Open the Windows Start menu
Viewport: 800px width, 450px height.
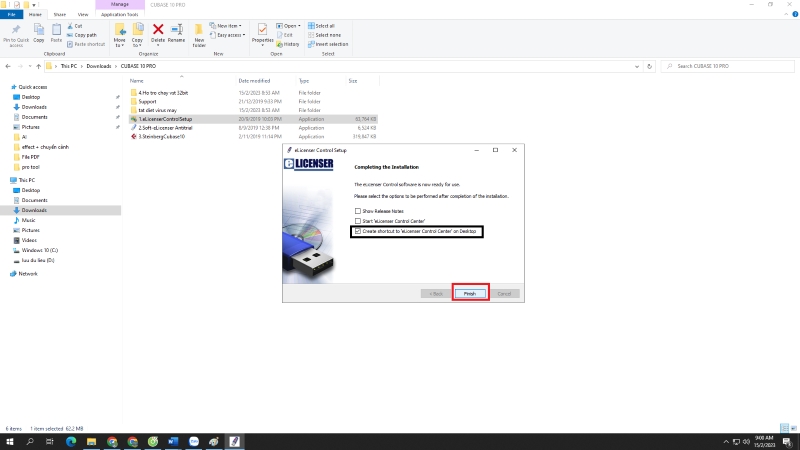tap(10, 441)
